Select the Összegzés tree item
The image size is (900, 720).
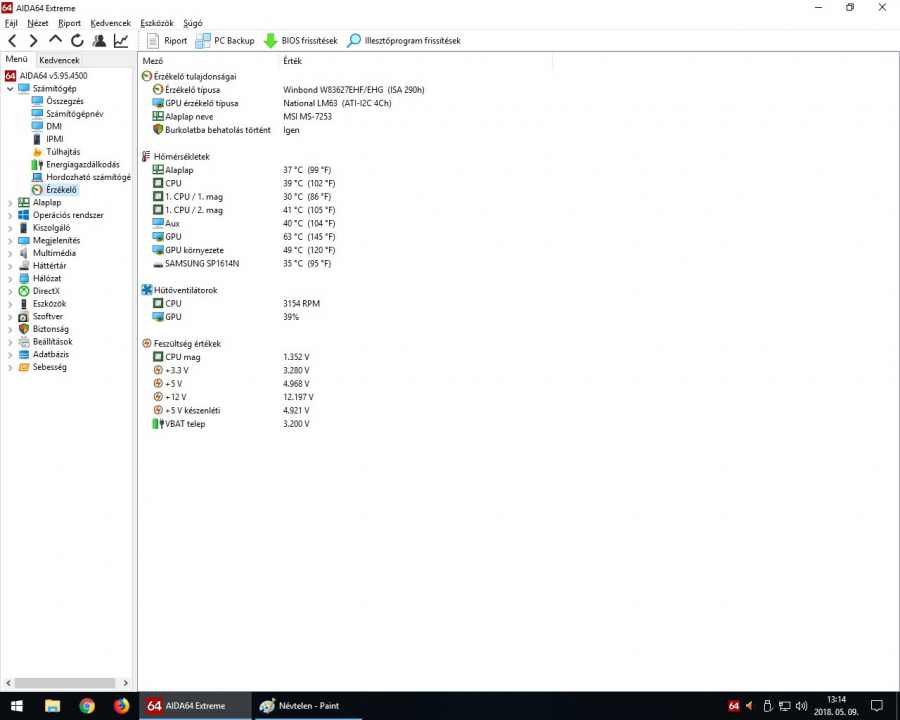[x=58, y=101]
